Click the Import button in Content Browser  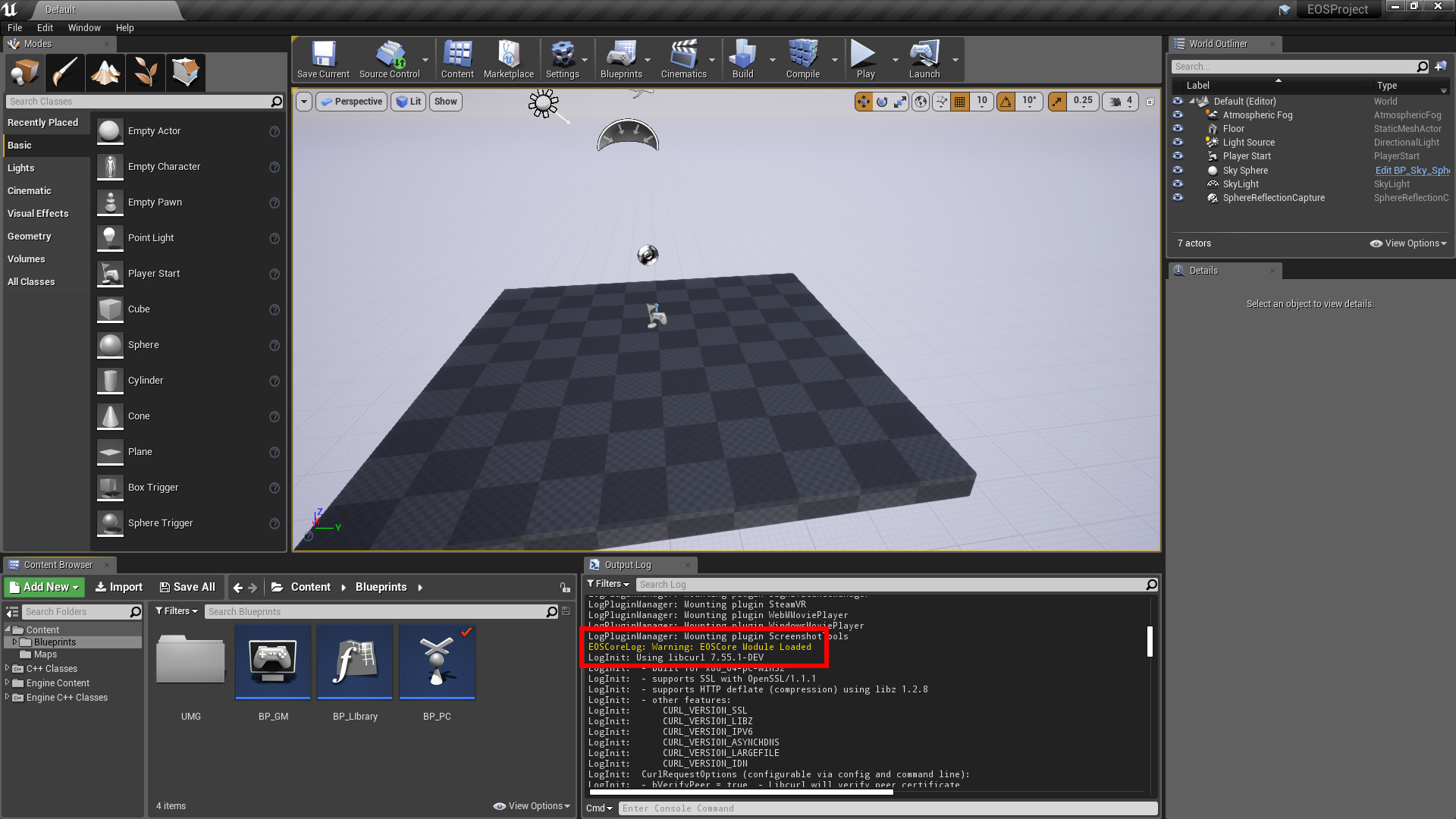119,587
